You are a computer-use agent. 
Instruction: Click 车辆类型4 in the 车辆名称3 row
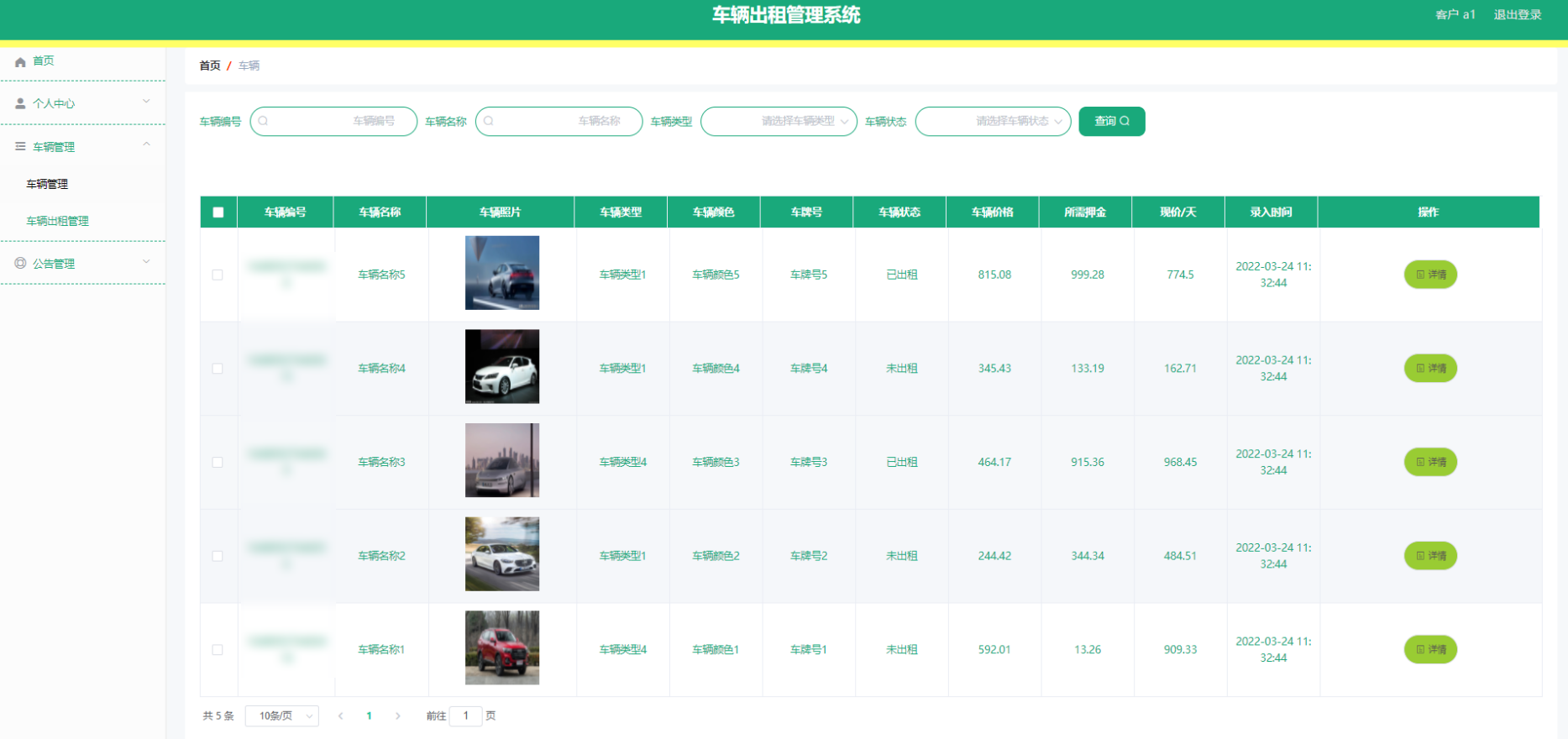pyautogui.click(x=623, y=462)
